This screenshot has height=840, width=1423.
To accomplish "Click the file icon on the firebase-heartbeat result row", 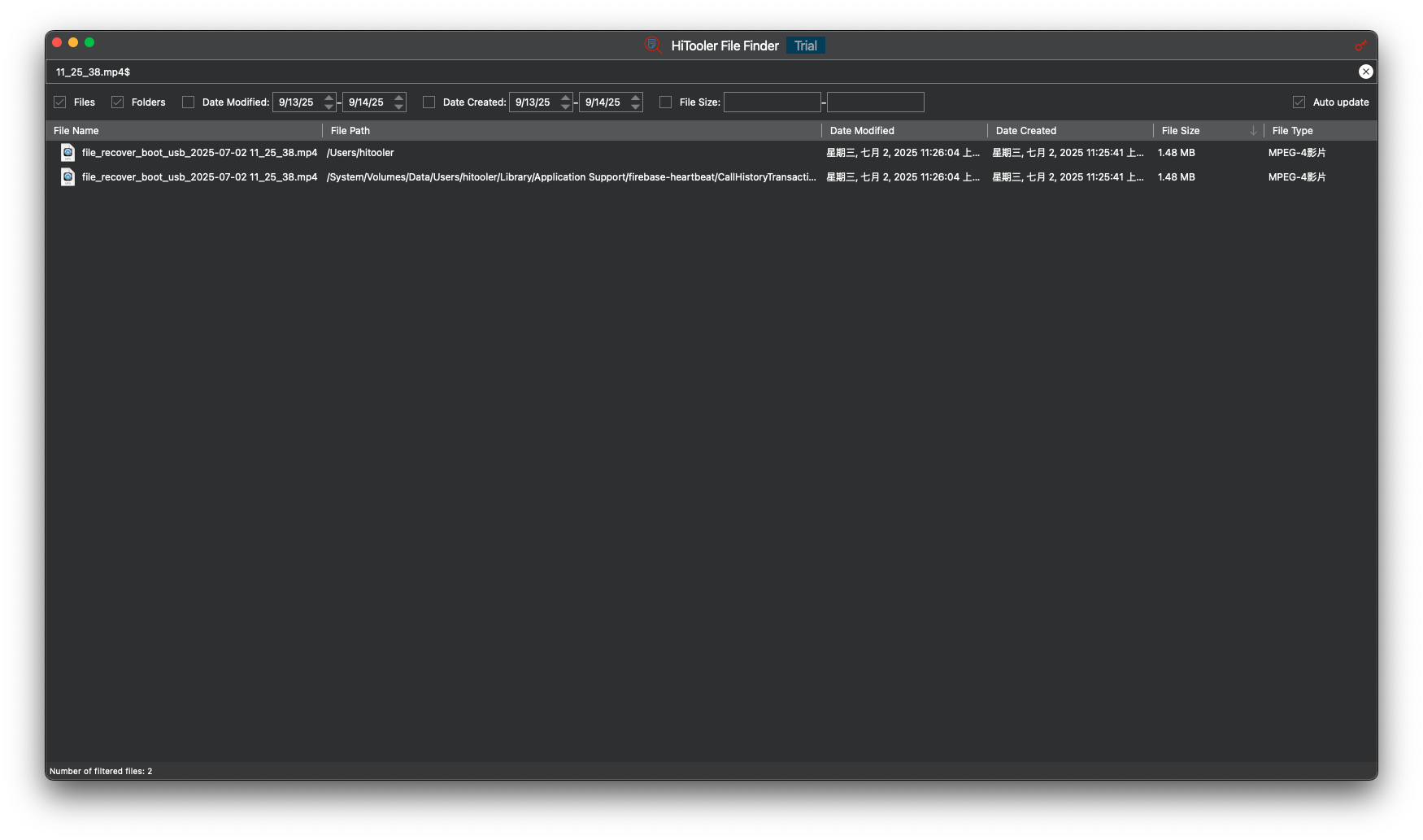I will click(68, 176).
